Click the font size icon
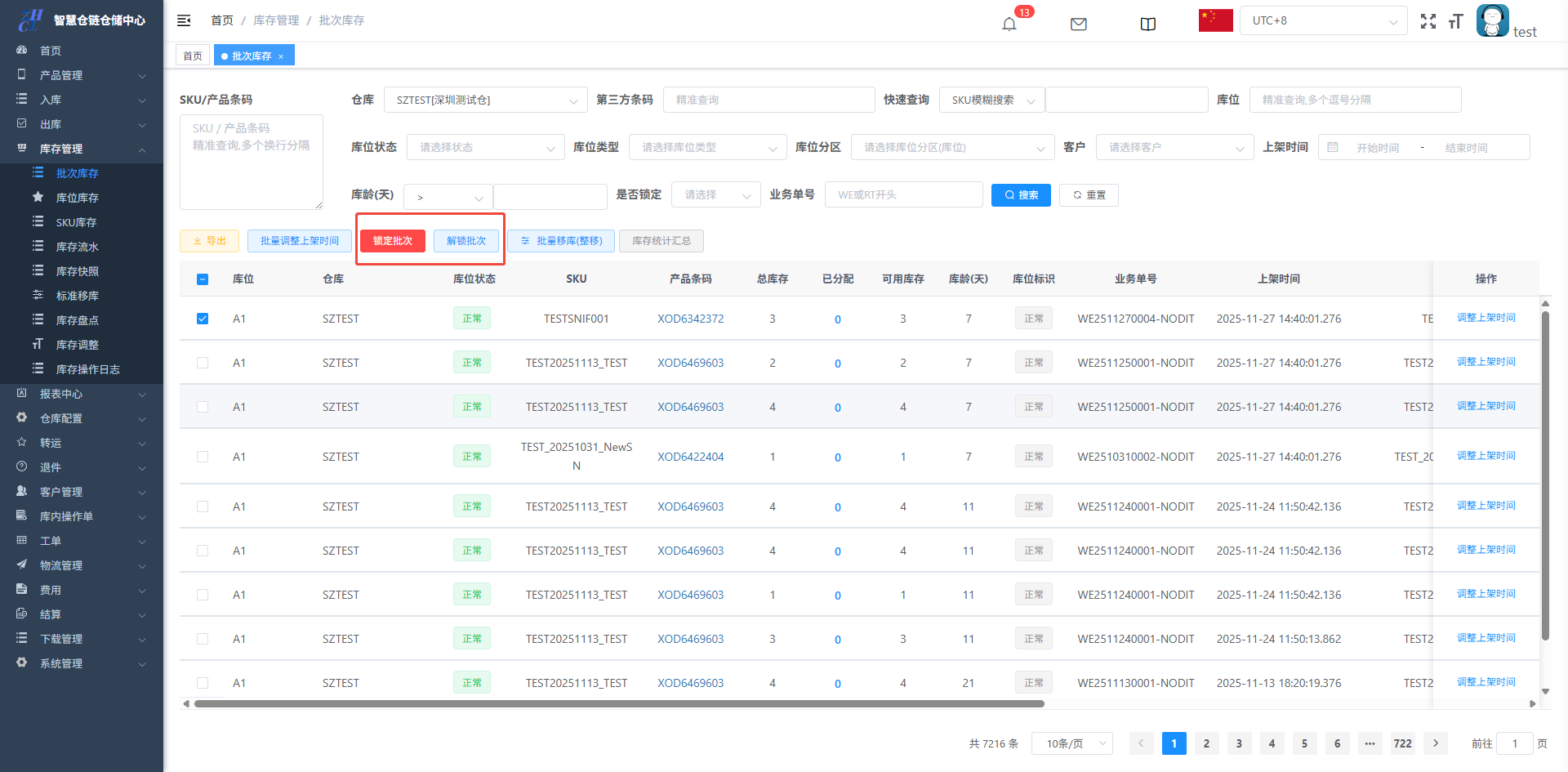Screen dimensions: 1568x772 click(x=1455, y=21)
